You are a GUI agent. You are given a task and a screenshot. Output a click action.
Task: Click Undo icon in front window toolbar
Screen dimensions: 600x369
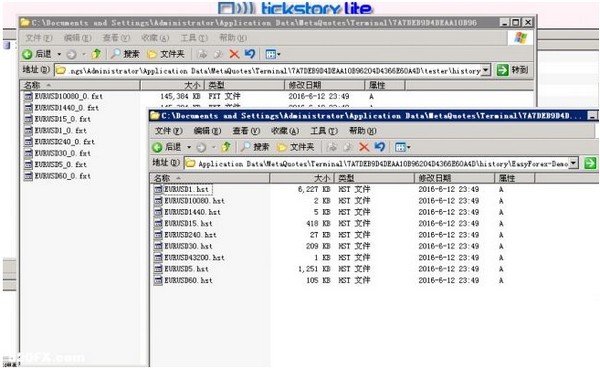click(380, 147)
